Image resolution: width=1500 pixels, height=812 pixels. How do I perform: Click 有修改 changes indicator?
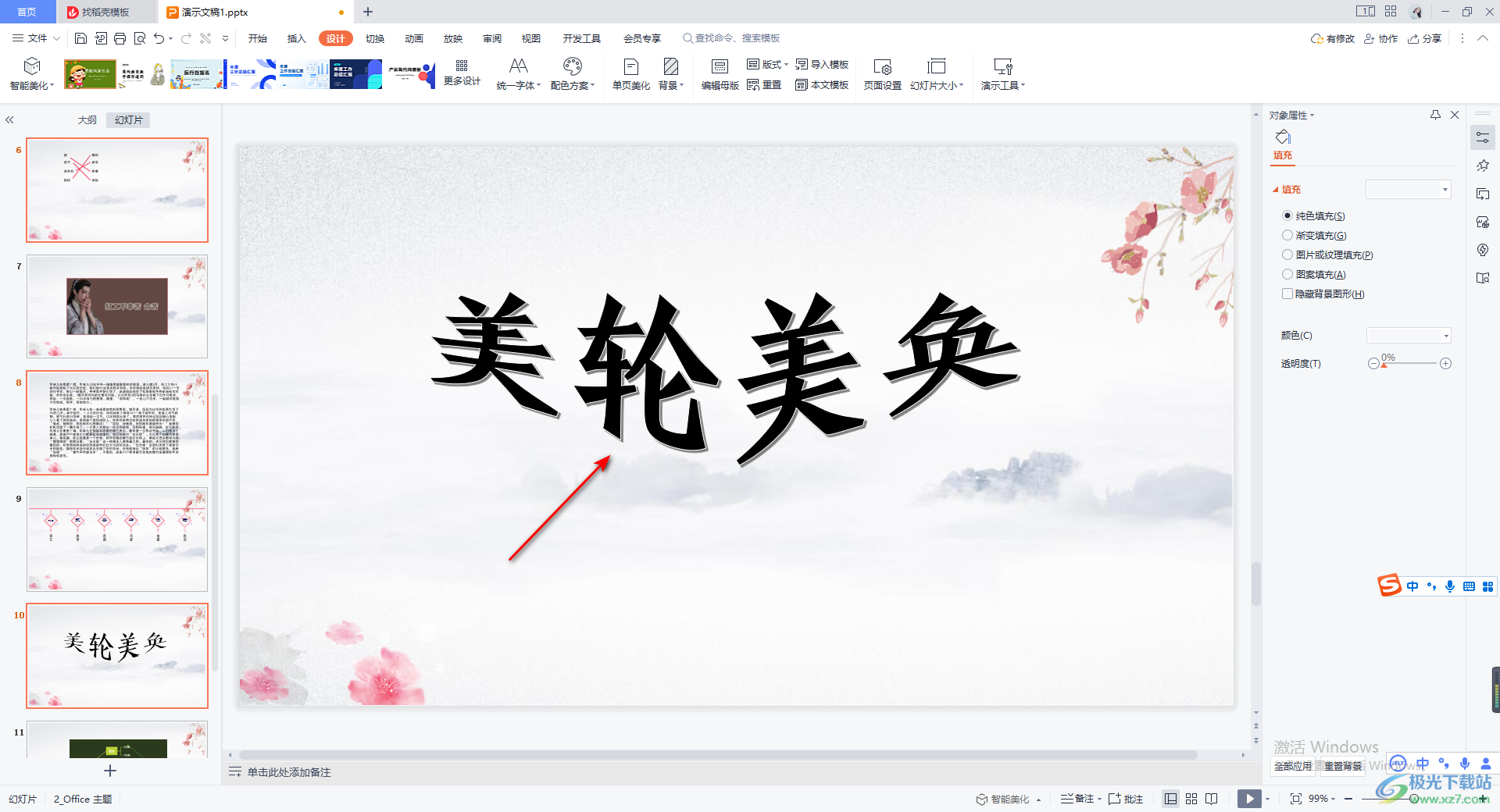(1333, 38)
